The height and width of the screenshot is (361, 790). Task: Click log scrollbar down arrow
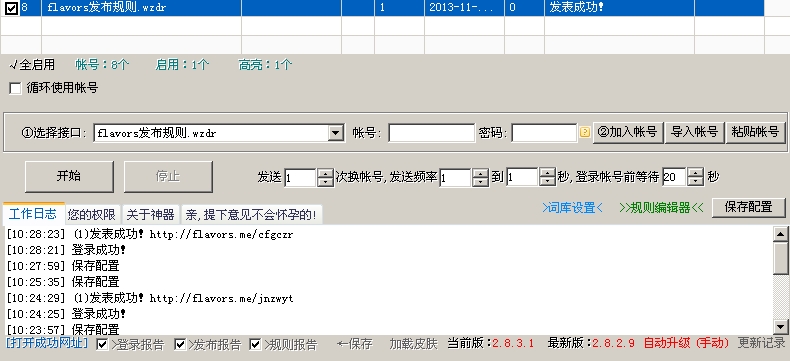coord(781,326)
